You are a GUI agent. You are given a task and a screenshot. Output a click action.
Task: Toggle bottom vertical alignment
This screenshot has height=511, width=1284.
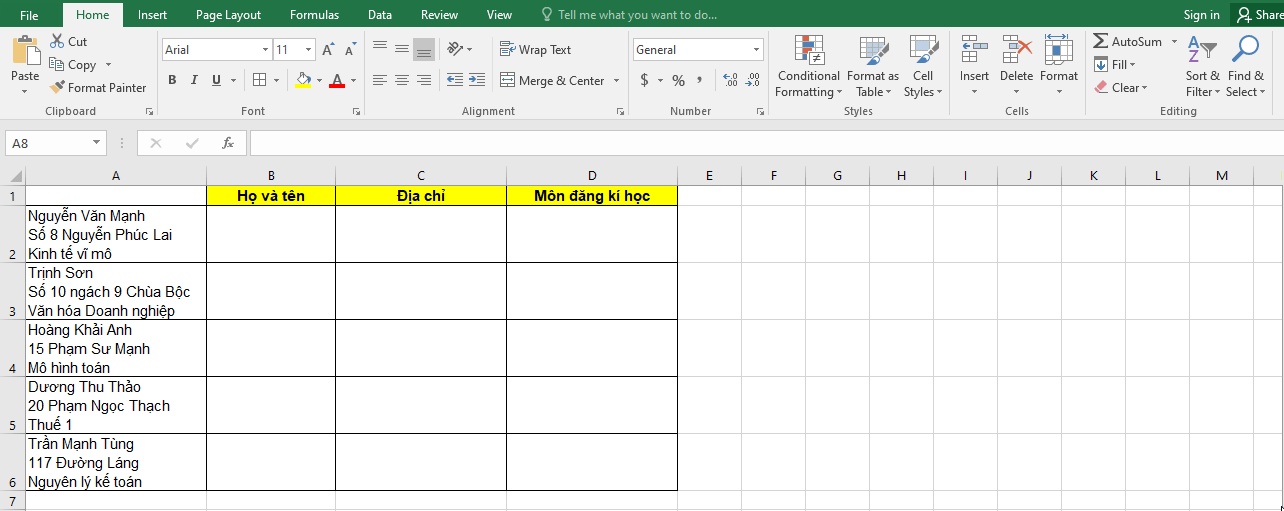[424, 49]
